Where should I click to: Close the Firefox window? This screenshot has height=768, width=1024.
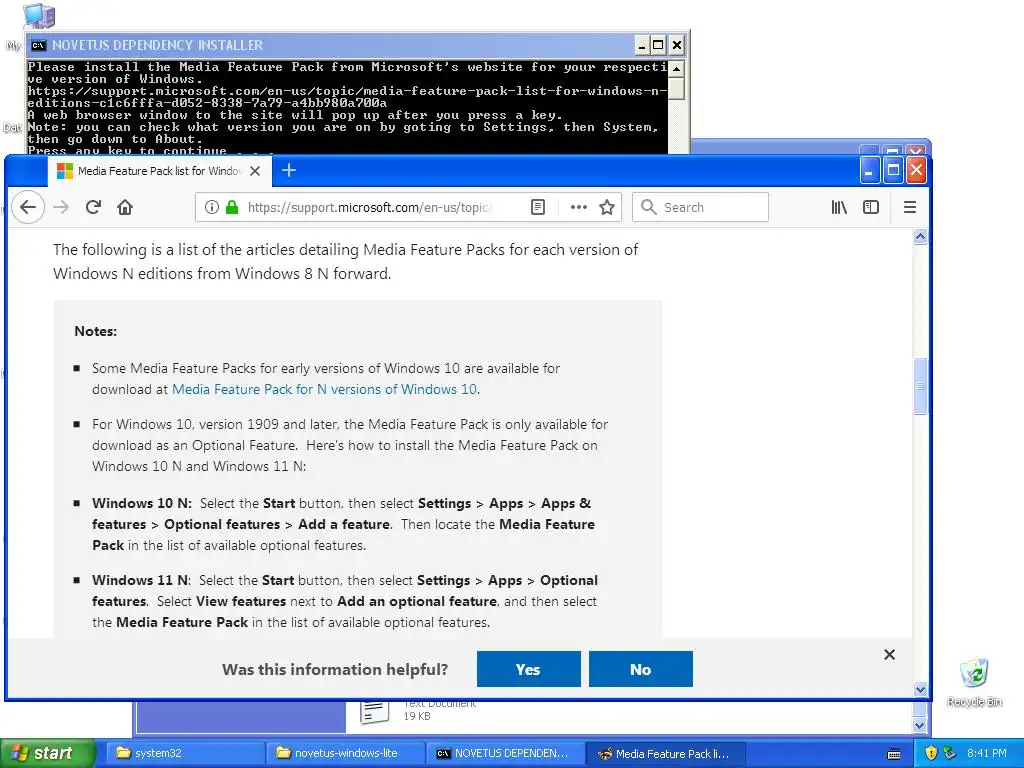pyautogui.click(x=916, y=171)
